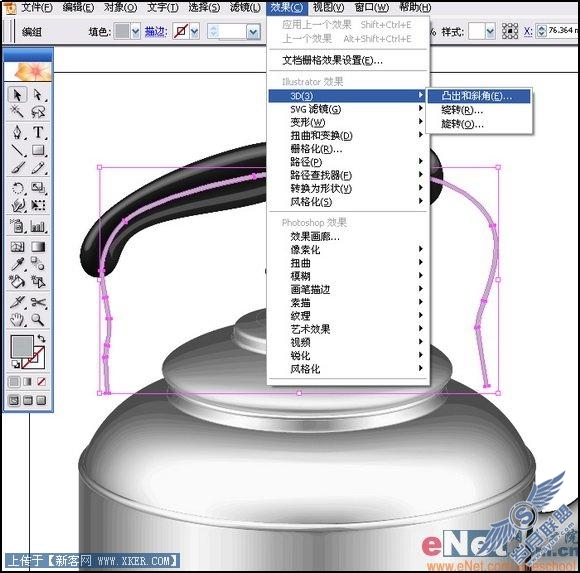The width and height of the screenshot is (580, 573).
Task: Select the Lasso tool
Action: pyautogui.click(x=38, y=111)
